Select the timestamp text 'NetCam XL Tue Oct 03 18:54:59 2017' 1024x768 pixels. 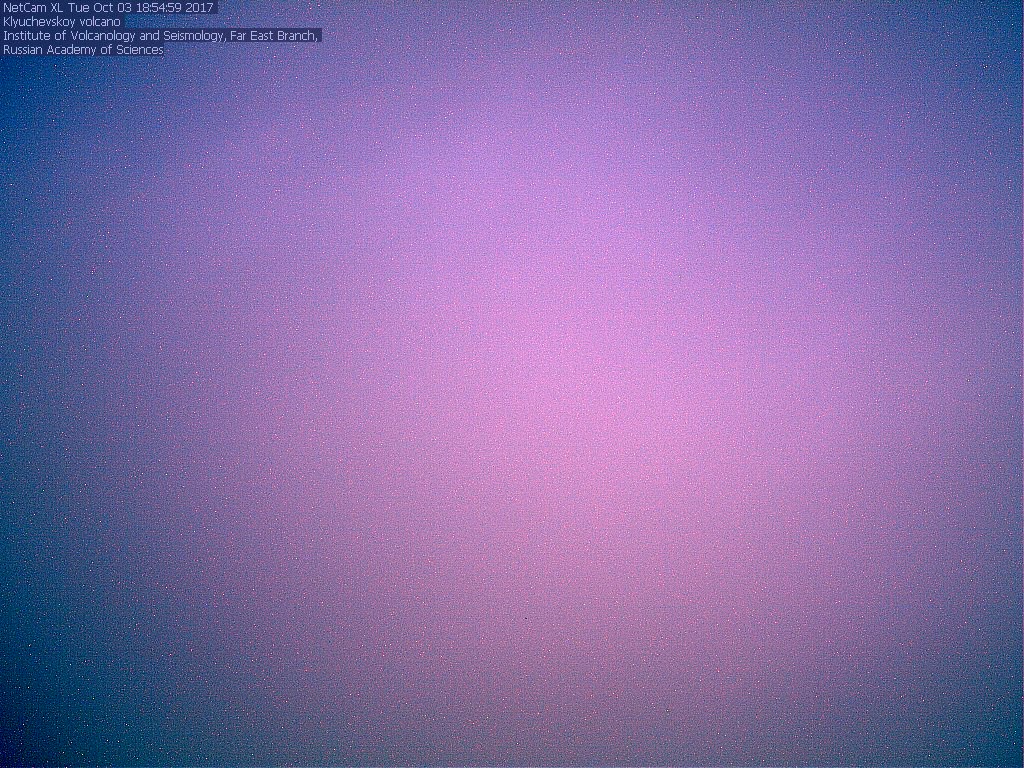pos(108,8)
